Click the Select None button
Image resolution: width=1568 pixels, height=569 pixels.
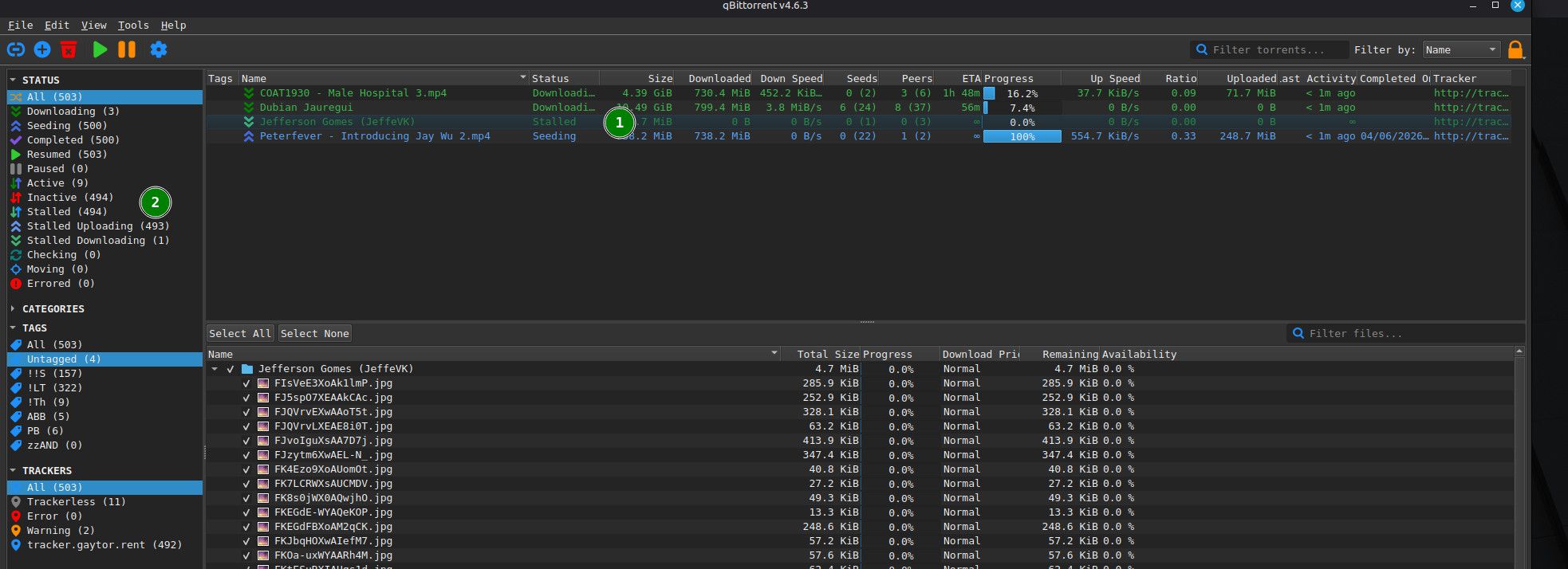click(314, 334)
